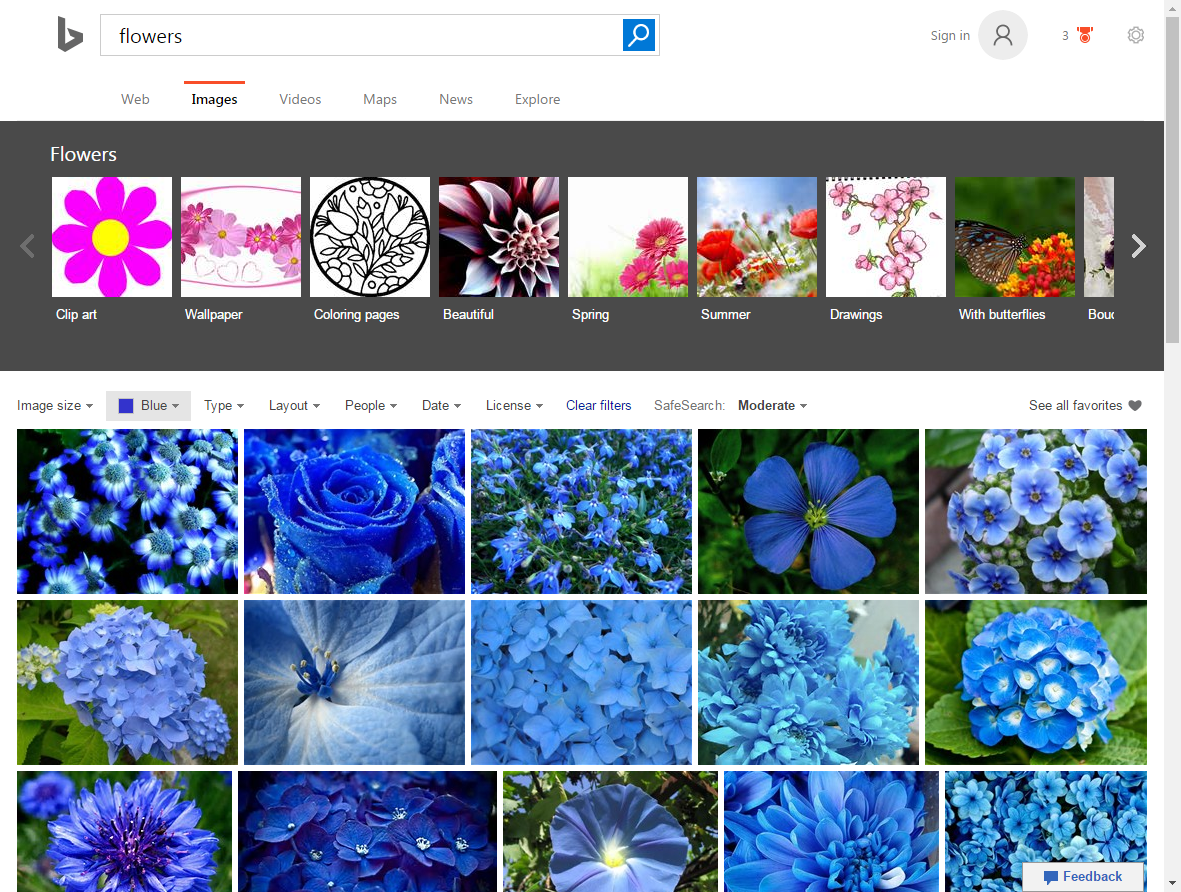Screen dimensions: 1181x892
Task: Open the blue rose image thumbnail
Action: click(354, 511)
